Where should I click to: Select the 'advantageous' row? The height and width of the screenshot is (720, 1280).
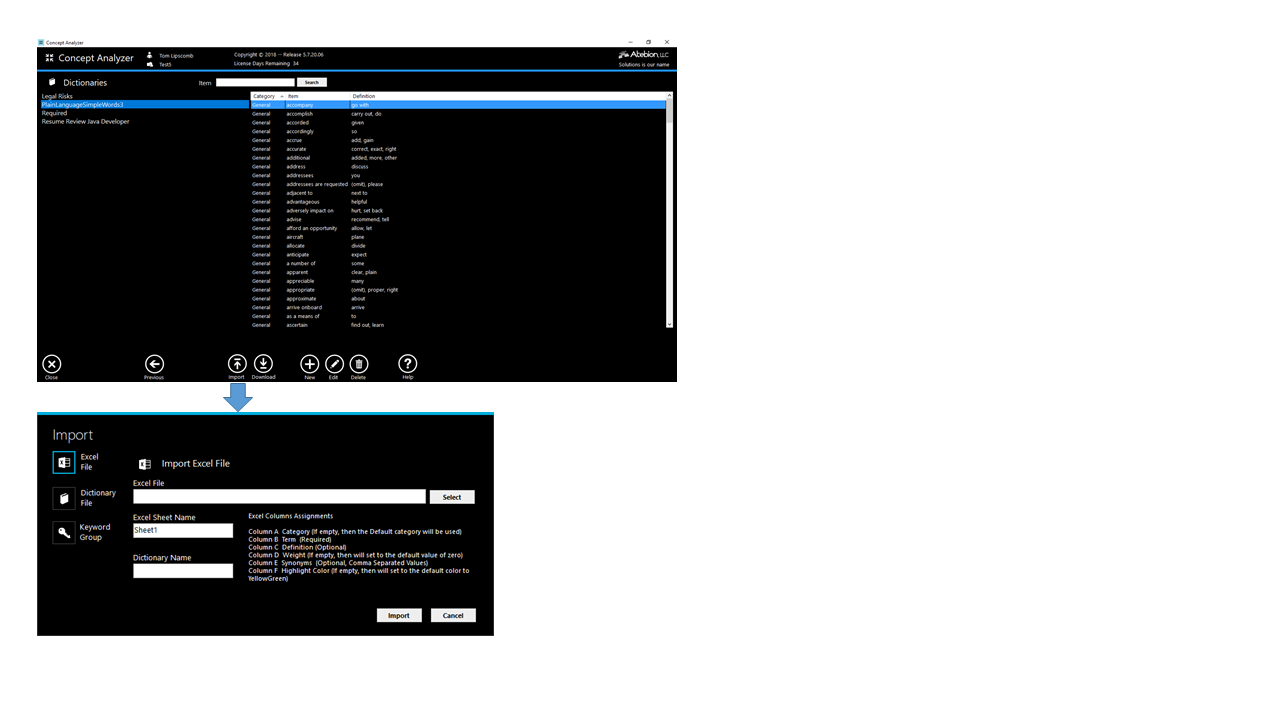pyautogui.click(x=458, y=202)
